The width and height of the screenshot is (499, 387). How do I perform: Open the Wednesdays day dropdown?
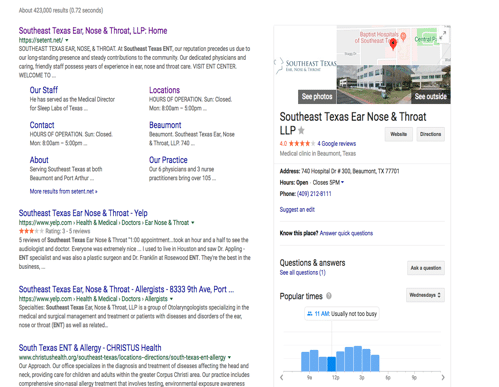(425, 295)
